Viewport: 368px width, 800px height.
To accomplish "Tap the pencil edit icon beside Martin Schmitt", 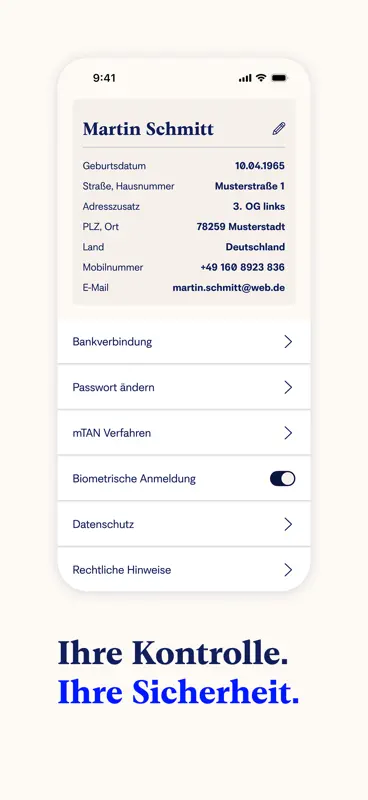I will click(x=279, y=129).
